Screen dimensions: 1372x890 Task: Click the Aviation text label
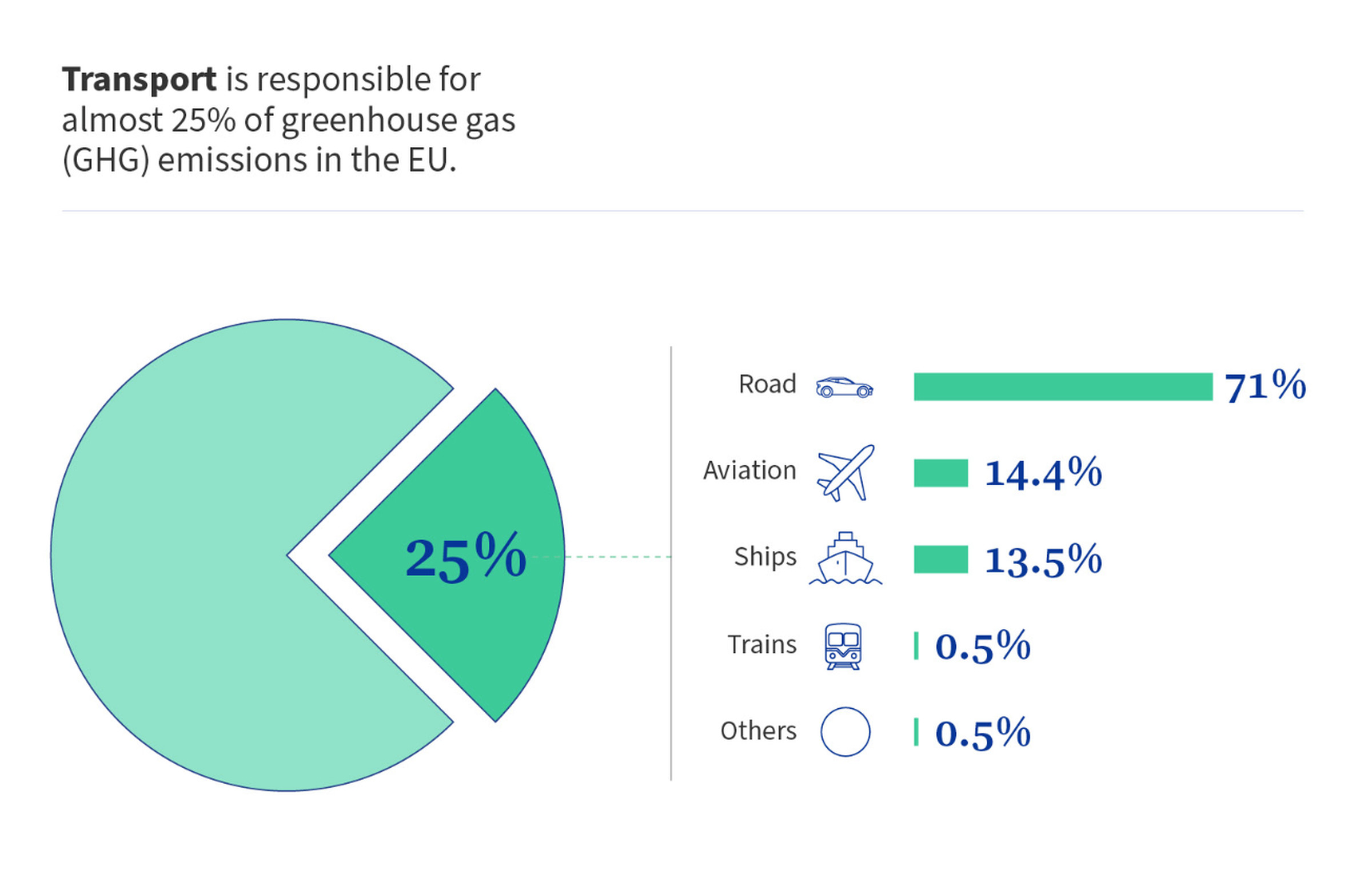(x=749, y=471)
